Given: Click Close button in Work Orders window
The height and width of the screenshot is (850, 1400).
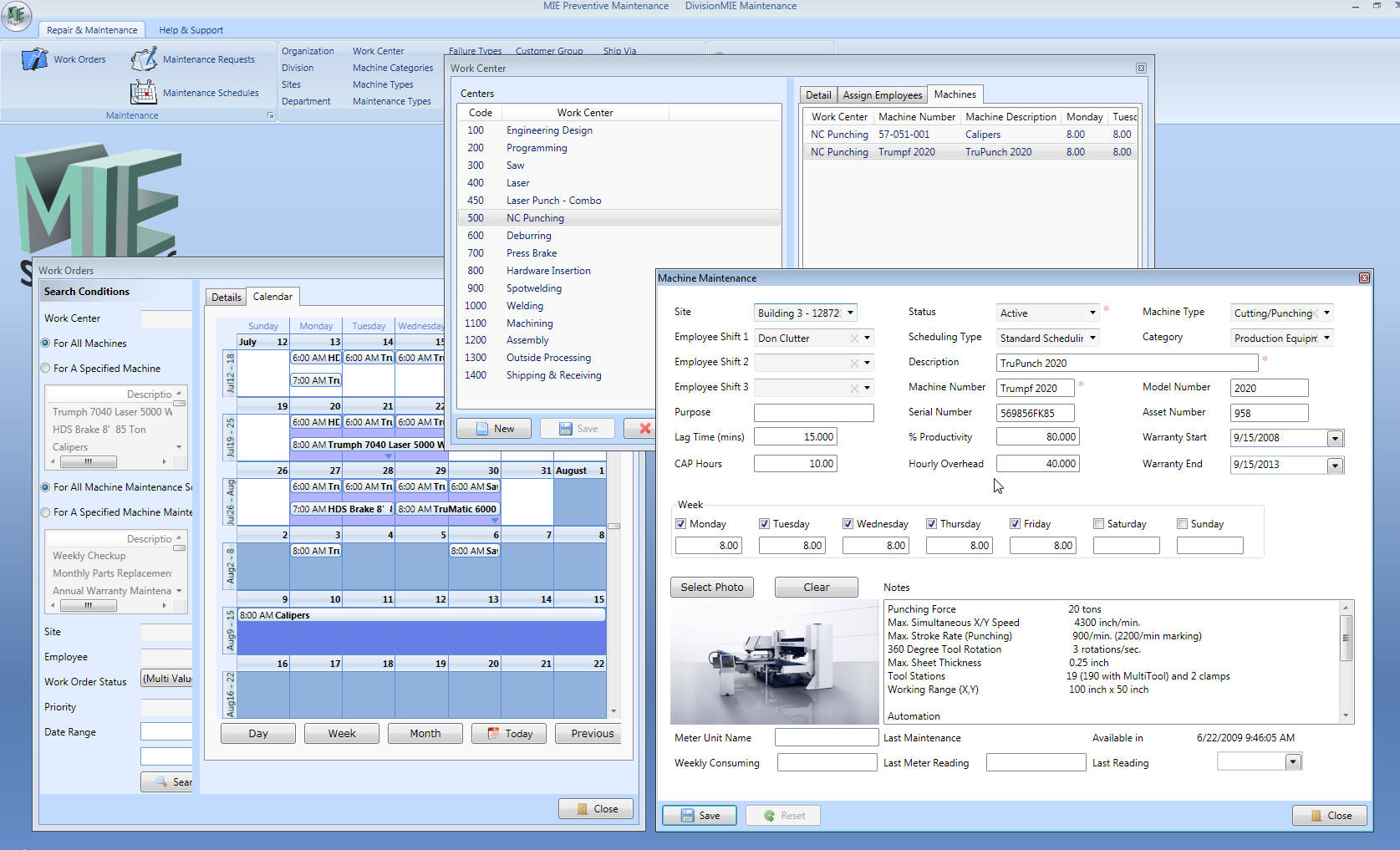Looking at the screenshot, I should (596, 809).
